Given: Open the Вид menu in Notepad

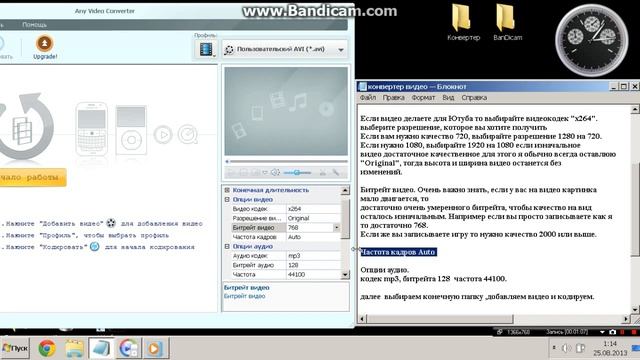Looking at the screenshot, I should point(448,98).
